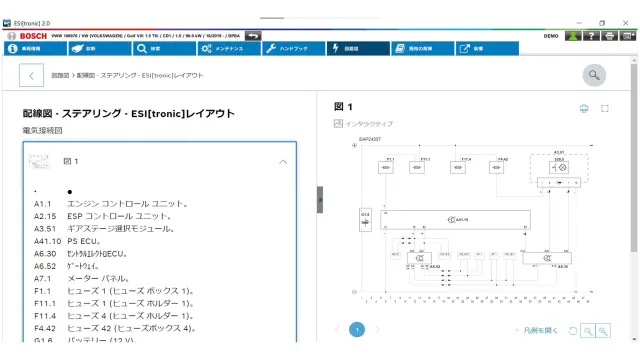Image resolution: width=640 pixels, height=360 pixels.
Task: Open the tab with the external-link icon
Action: [x=487, y=49]
